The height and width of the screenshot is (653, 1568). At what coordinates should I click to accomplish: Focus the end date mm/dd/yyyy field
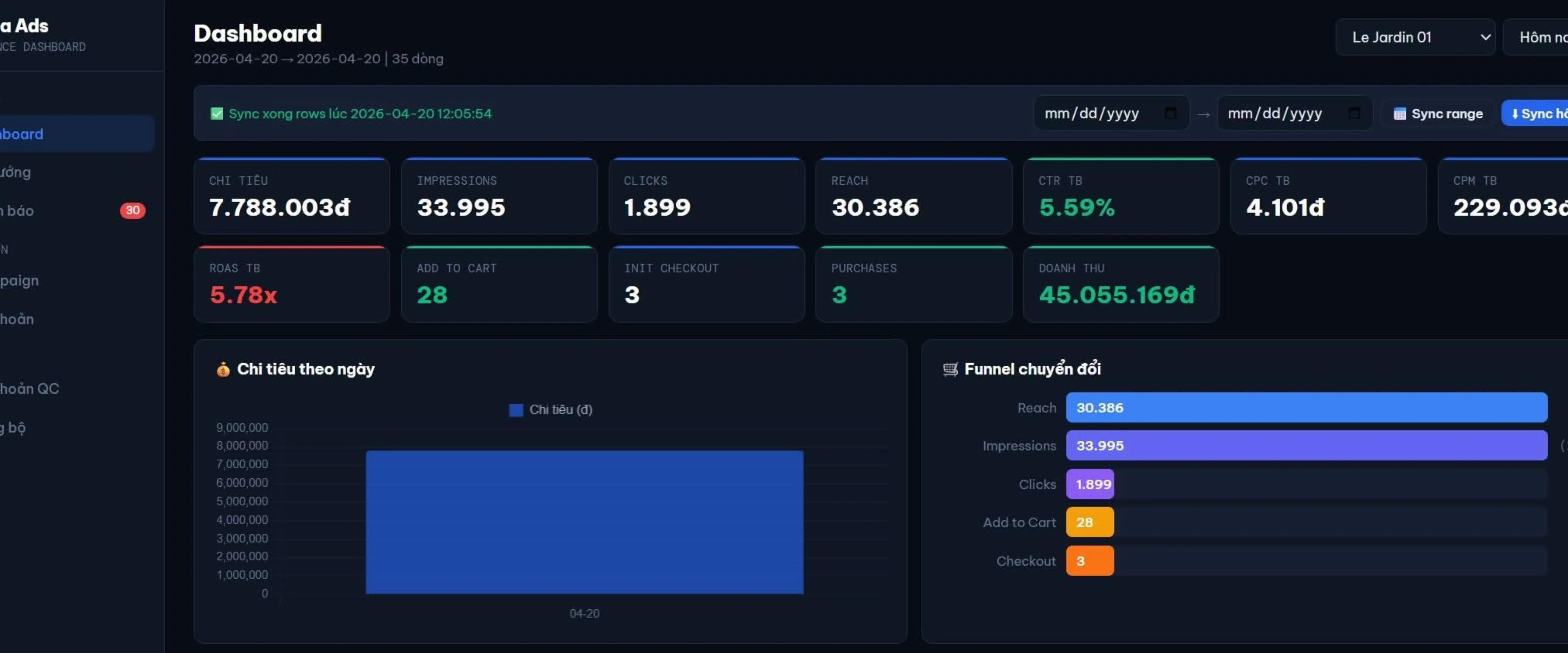(1294, 113)
